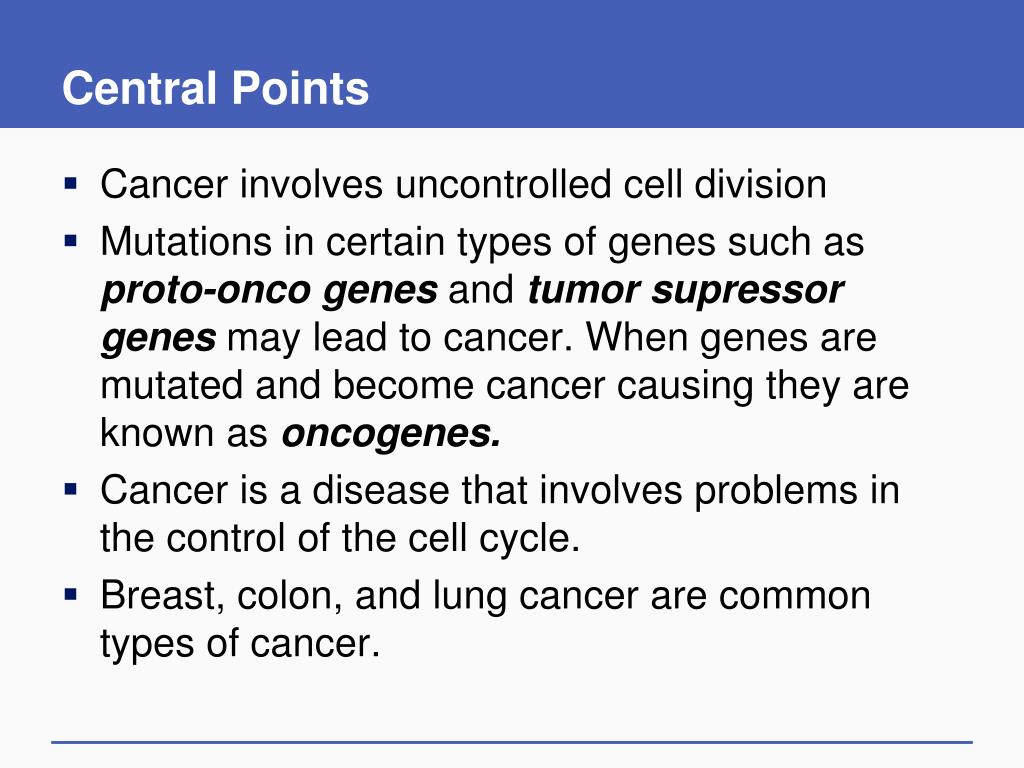Screen dimensions: 1024x768
Task: Click the bullet marker beside 'Cancer is a disease'
Action: pyautogui.click(x=71, y=489)
